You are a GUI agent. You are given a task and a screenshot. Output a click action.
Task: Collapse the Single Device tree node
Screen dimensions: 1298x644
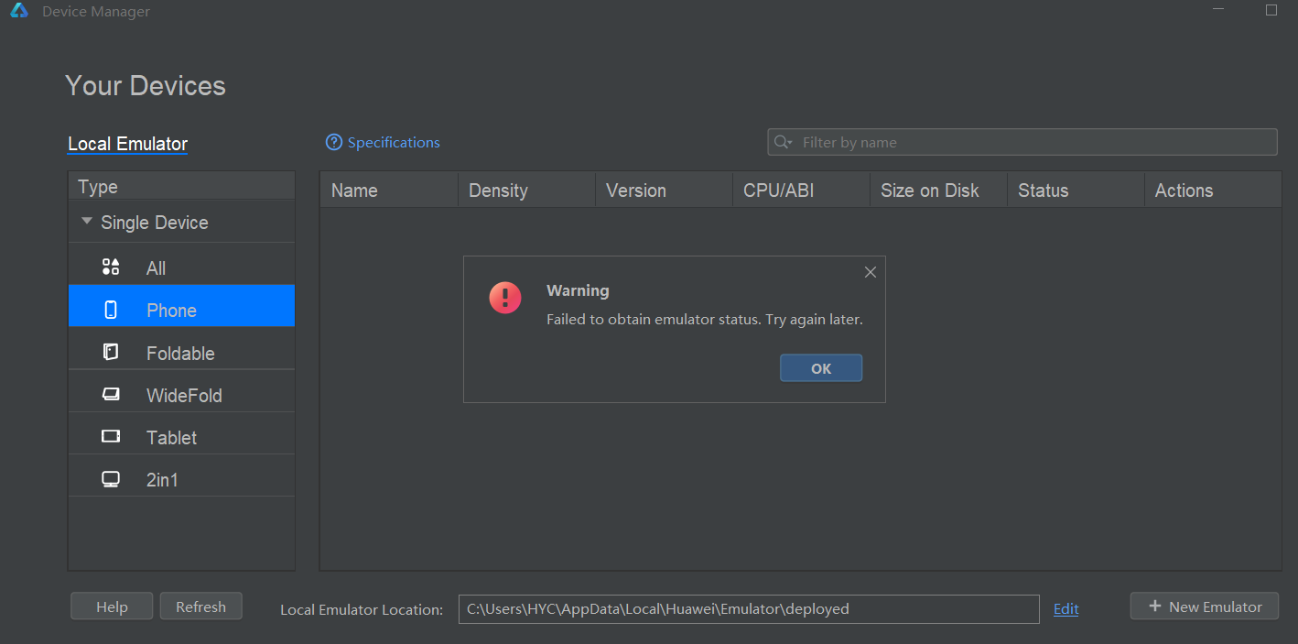click(x=87, y=222)
